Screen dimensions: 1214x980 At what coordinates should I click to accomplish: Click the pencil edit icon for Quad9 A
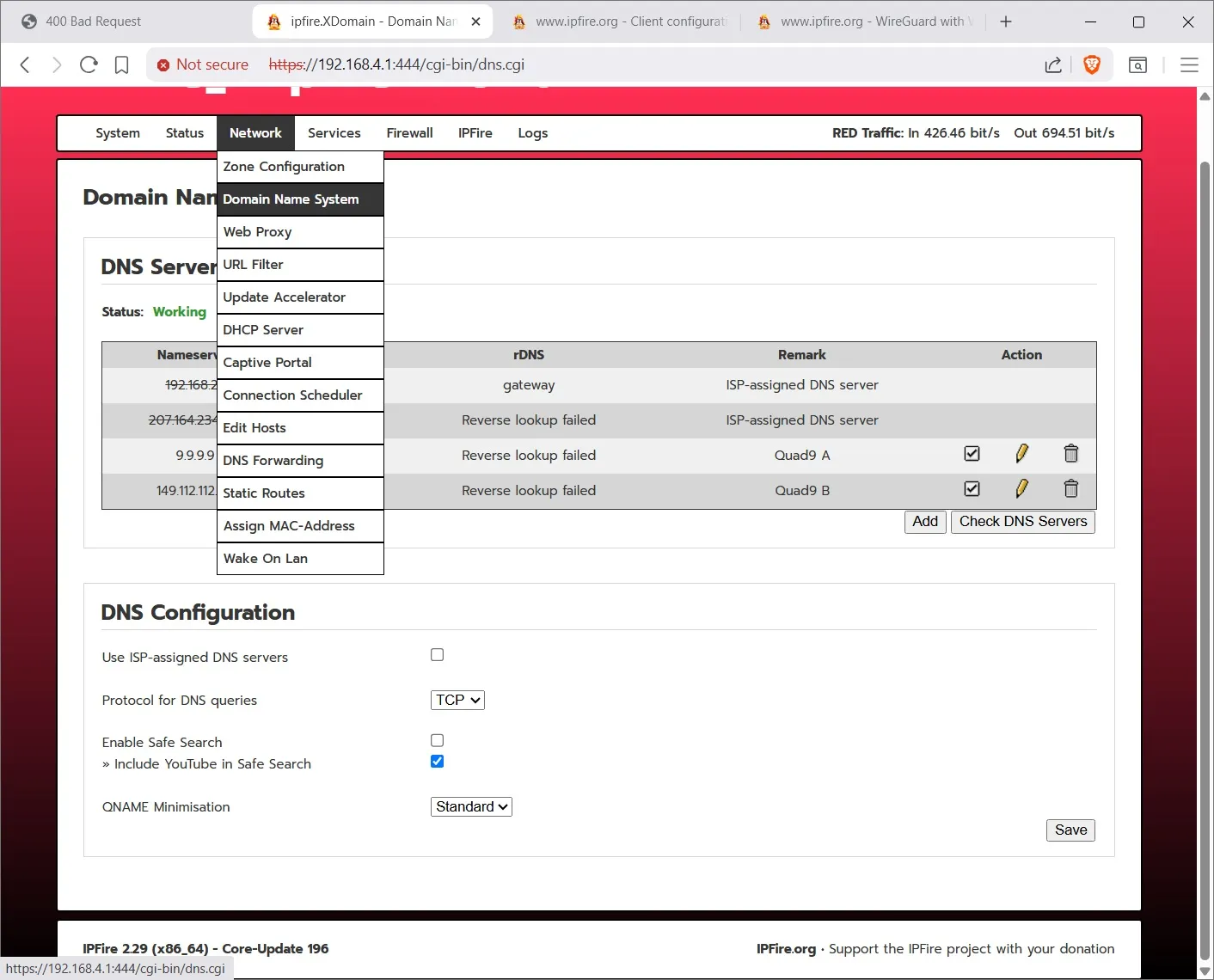coord(1021,454)
